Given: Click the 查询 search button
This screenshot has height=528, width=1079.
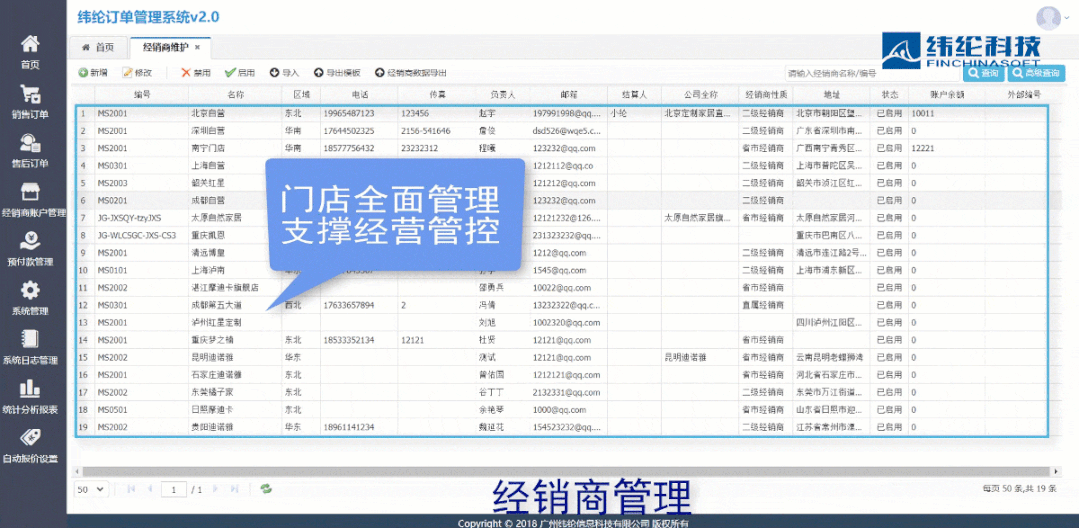Looking at the screenshot, I should point(984,73).
